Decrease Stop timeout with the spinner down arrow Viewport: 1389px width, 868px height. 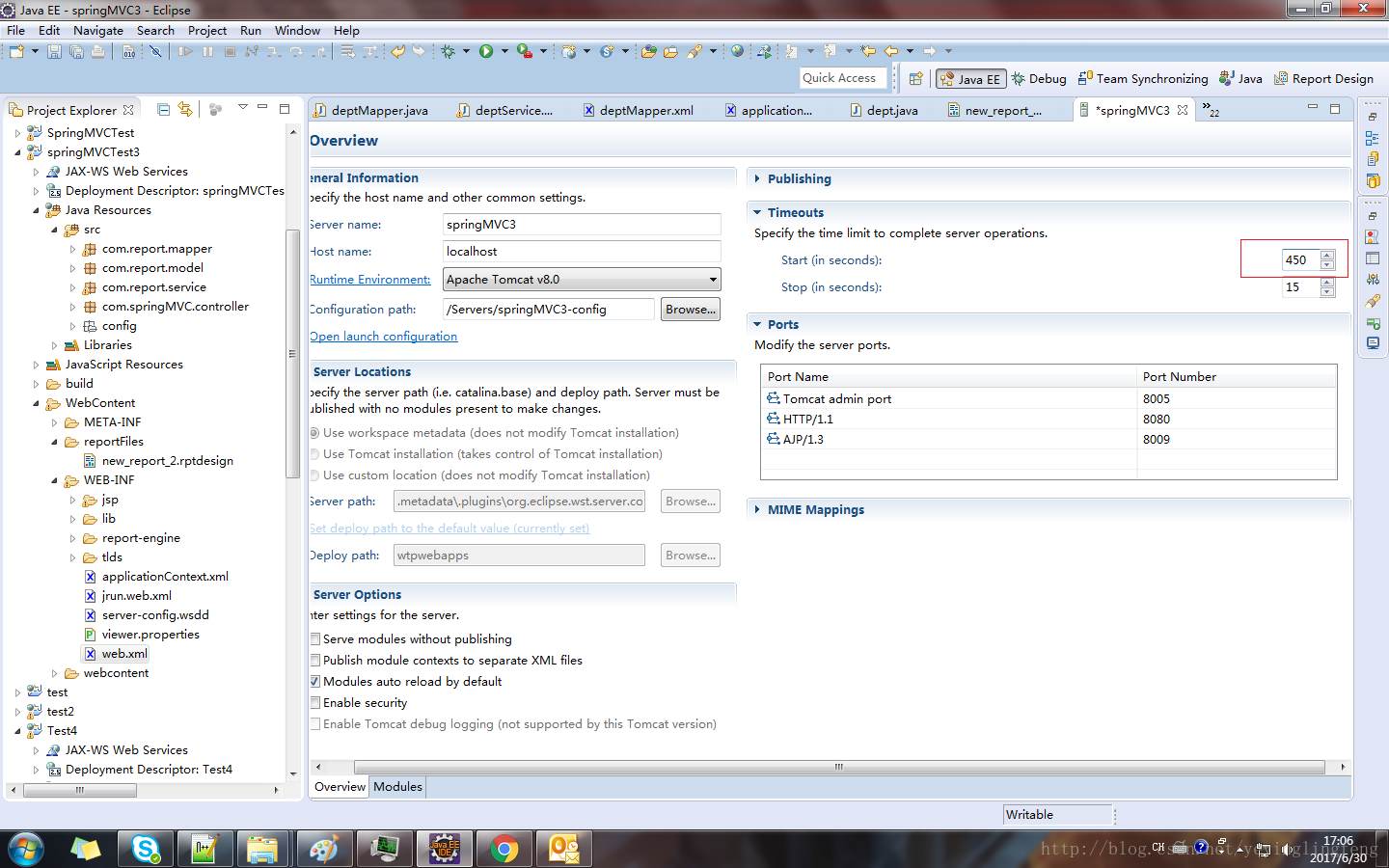(x=1327, y=292)
